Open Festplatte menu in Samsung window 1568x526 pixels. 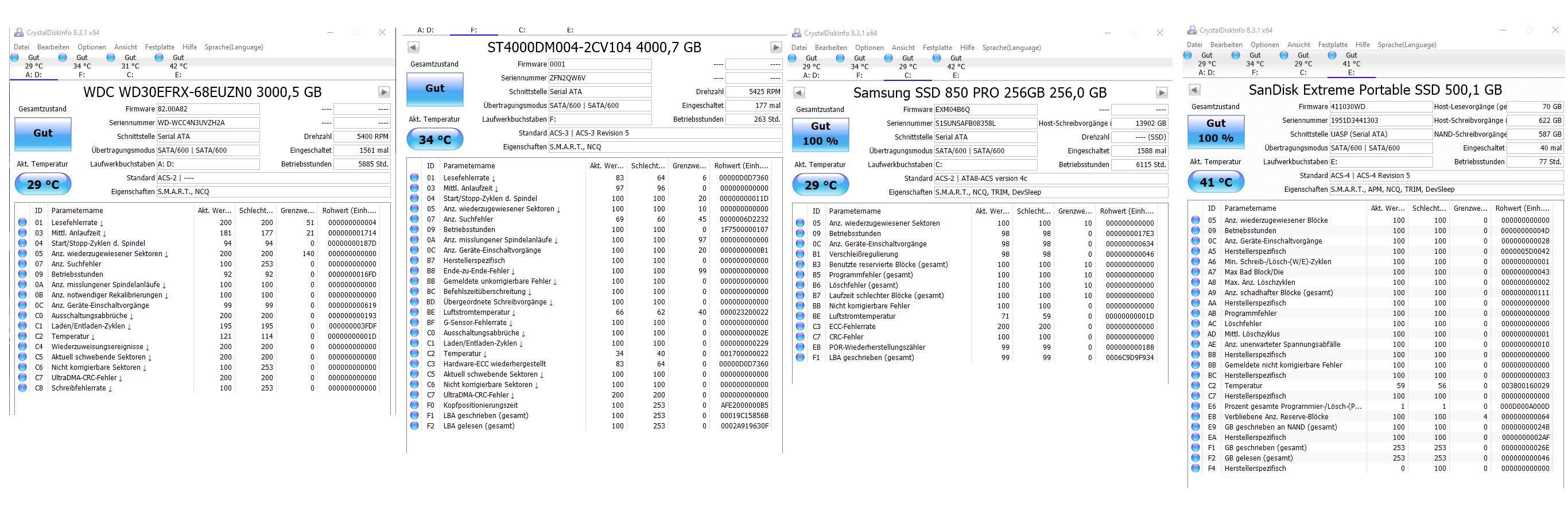pyautogui.click(x=937, y=48)
